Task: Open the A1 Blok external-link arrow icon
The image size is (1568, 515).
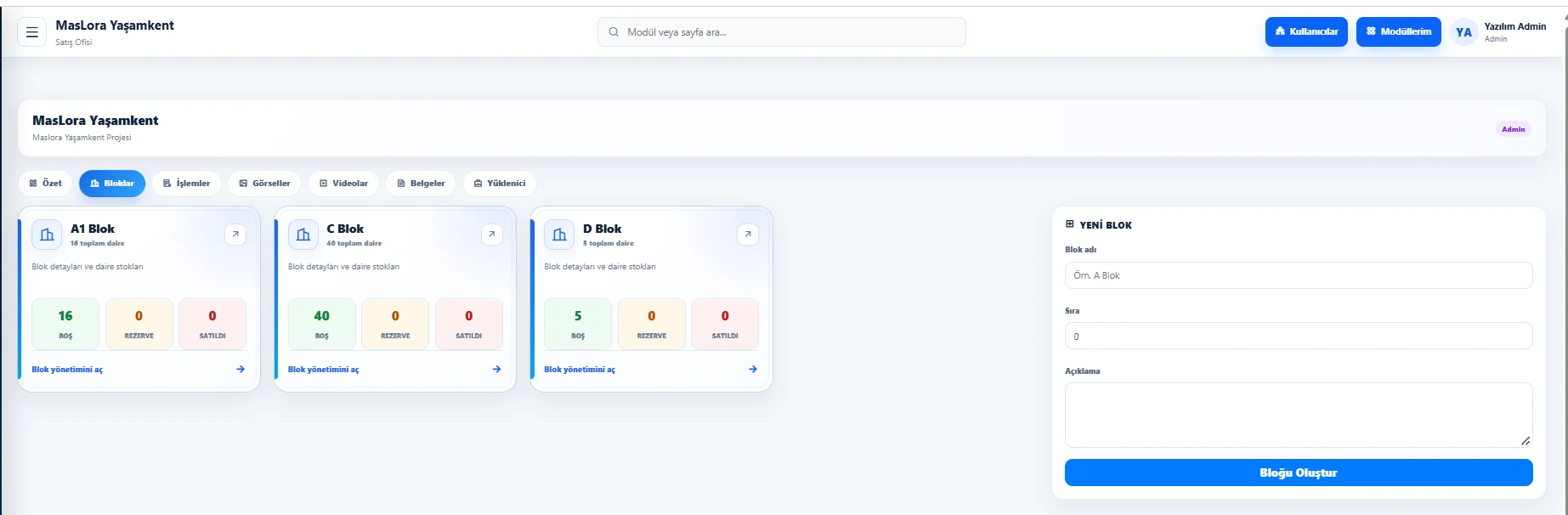Action: tap(235, 235)
